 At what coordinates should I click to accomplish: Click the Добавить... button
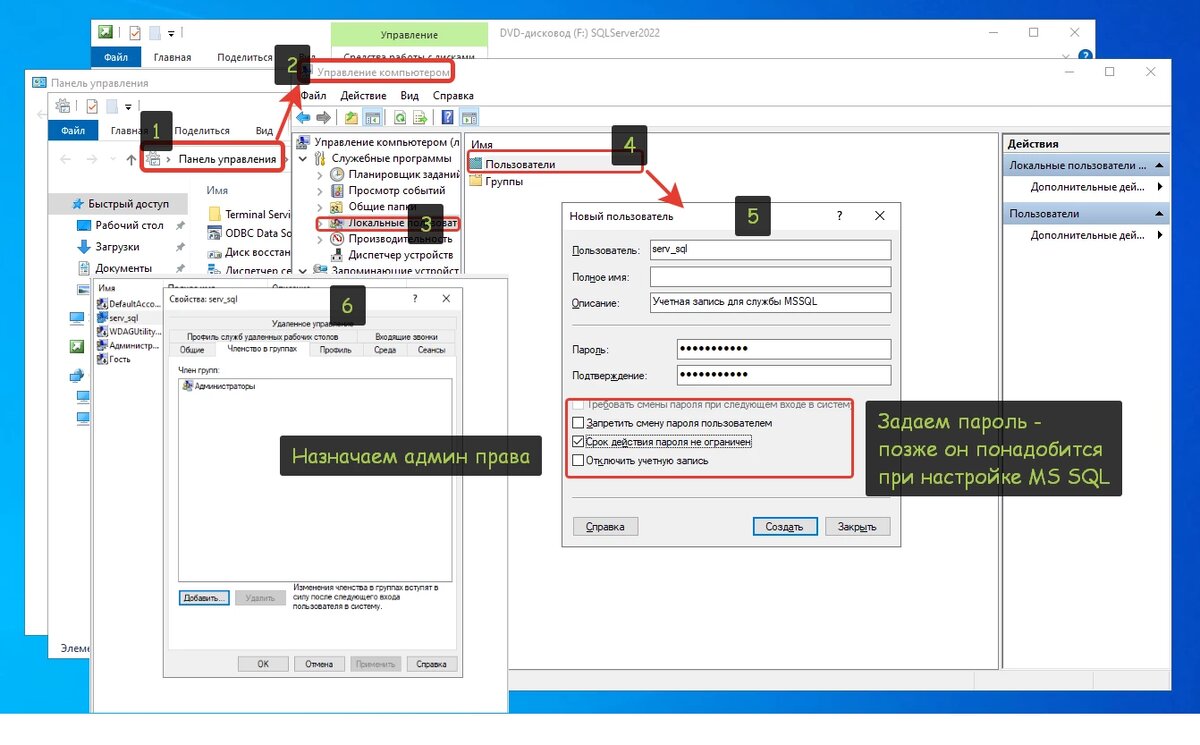click(205, 598)
